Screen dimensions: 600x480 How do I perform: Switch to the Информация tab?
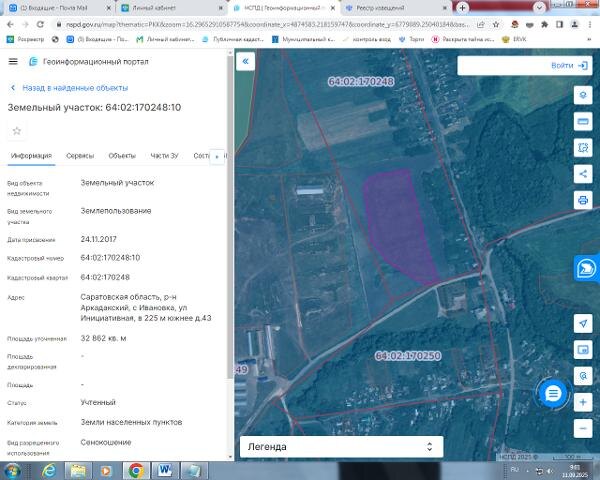[31, 156]
